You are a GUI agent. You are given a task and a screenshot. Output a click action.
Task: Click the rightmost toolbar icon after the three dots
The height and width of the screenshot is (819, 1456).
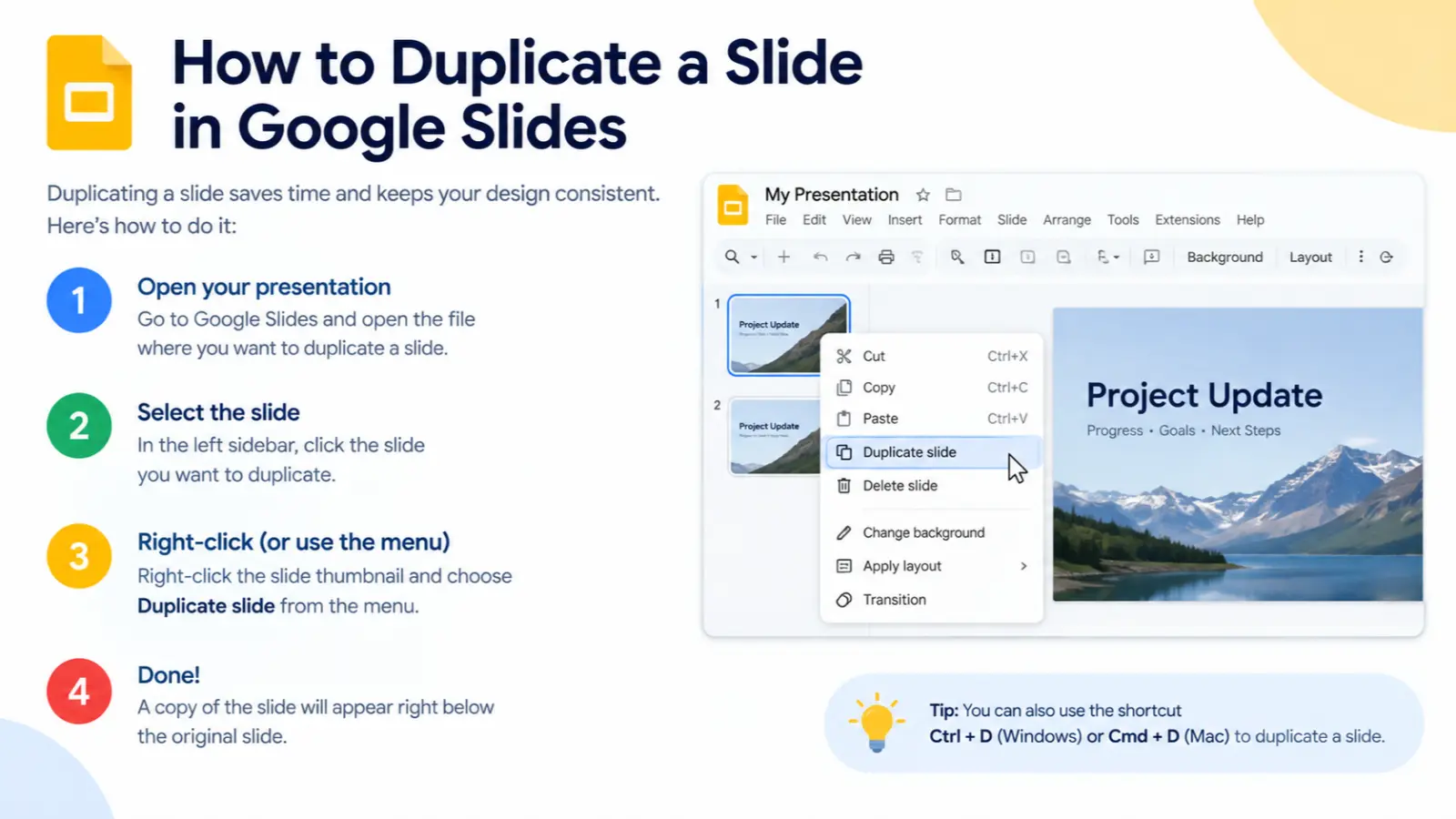(1386, 258)
